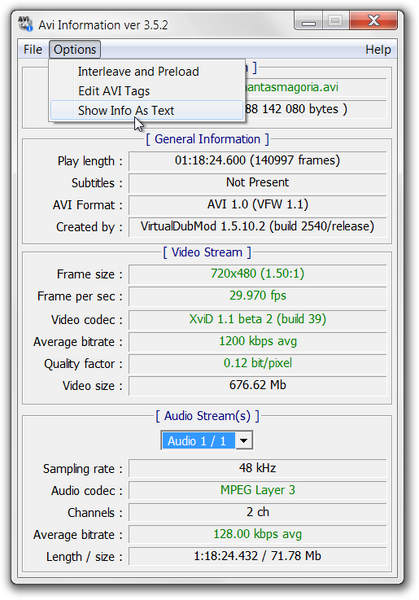Click the play length value 01:18:24.600
The width and height of the screenshot is (419, 600).
tap(258, 161)
